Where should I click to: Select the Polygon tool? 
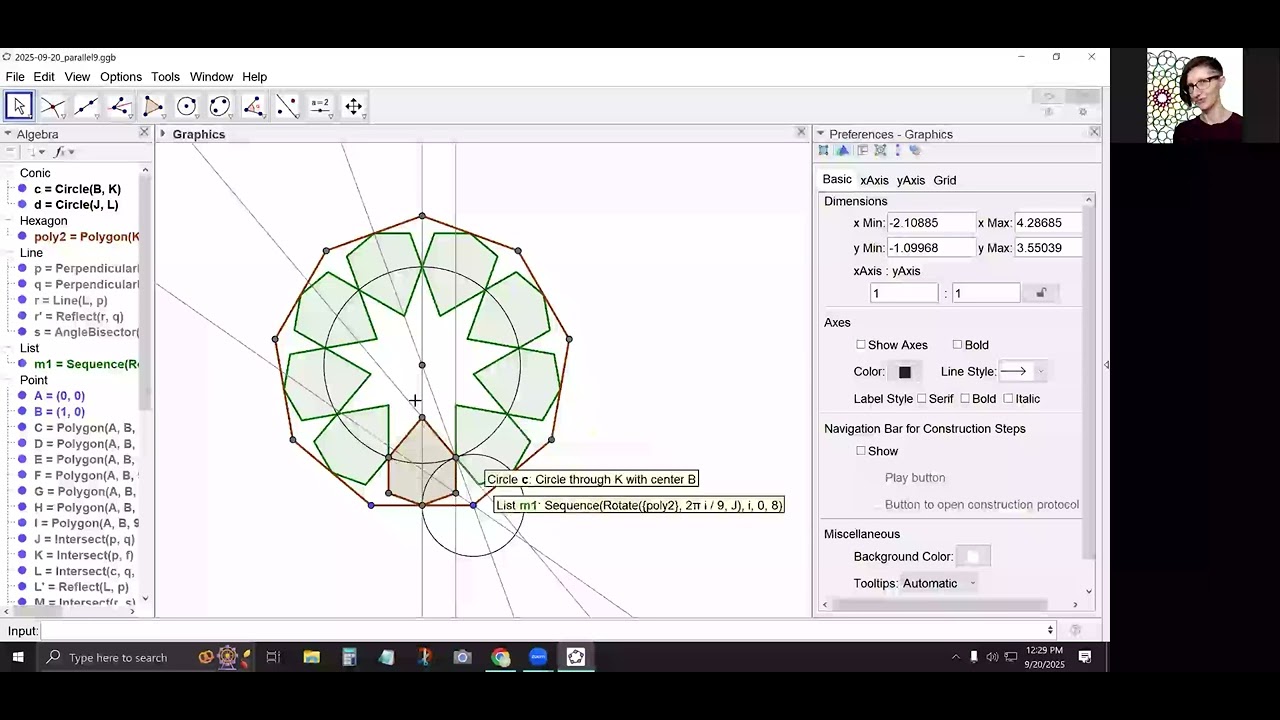[153, 106]
